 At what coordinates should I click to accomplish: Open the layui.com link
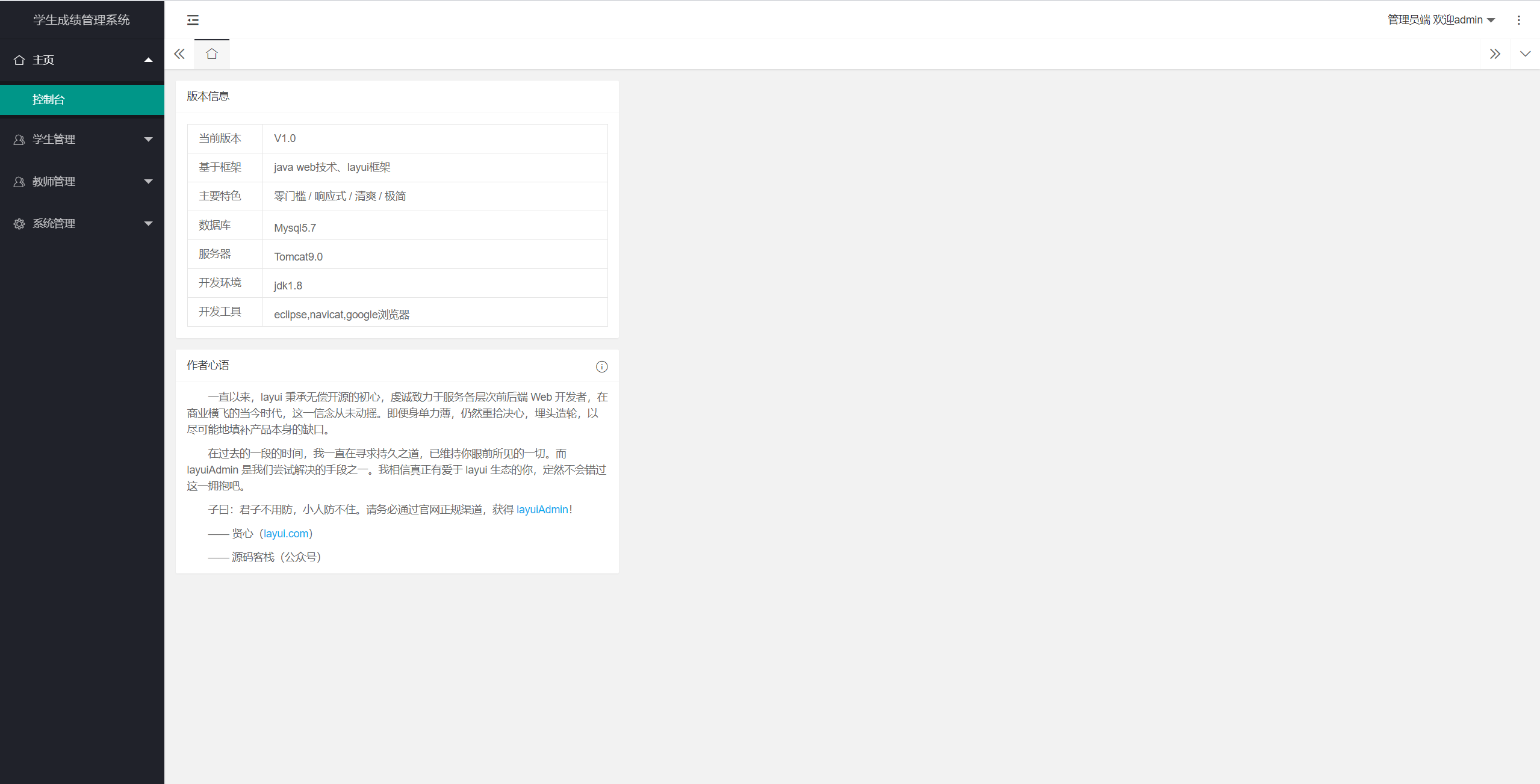[x=286, y=534]
